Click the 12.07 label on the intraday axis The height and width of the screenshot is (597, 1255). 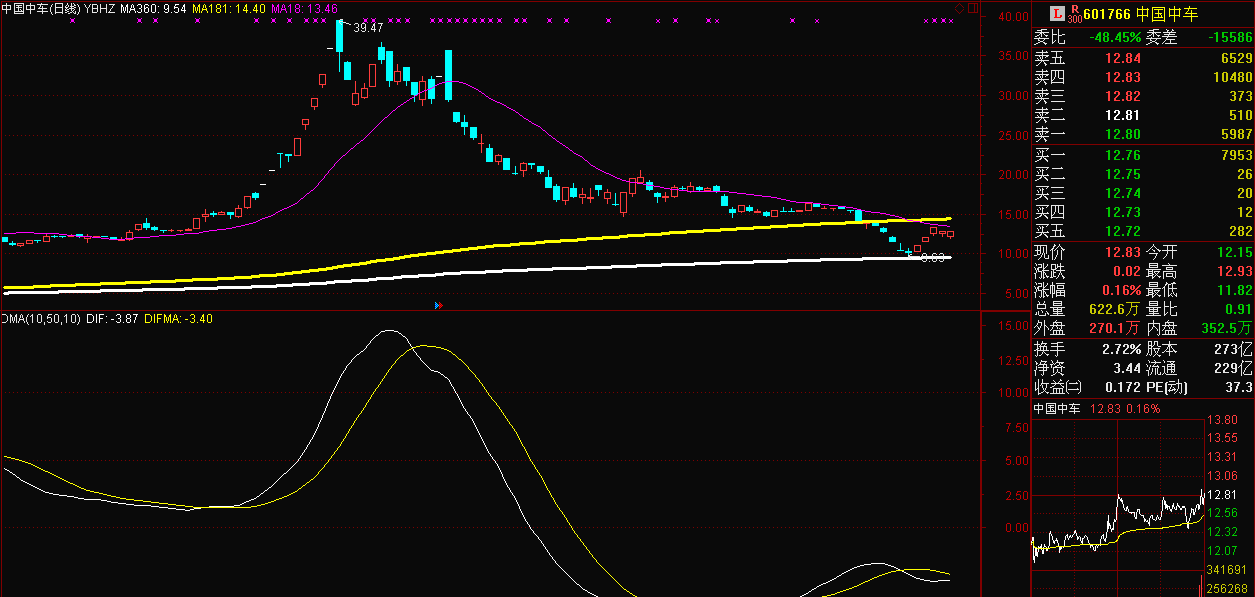tap(1224, 551)
